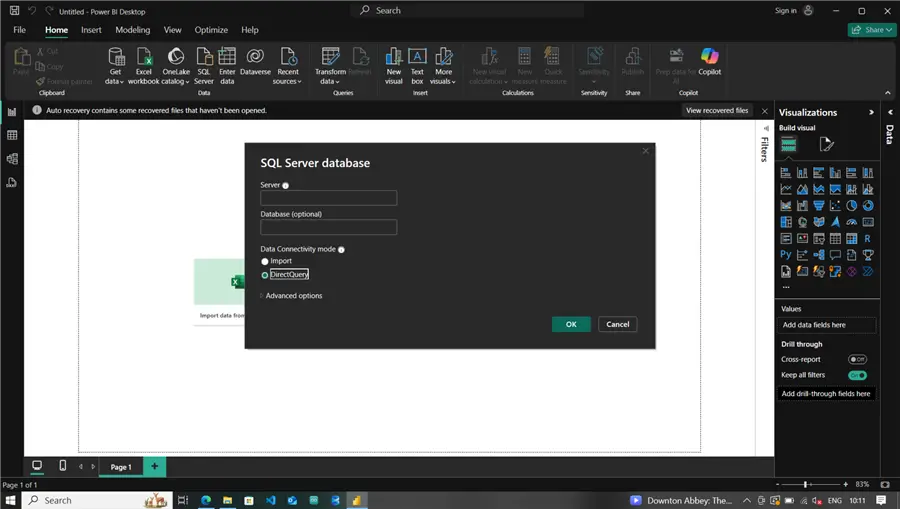Open the Get data dropdown
The width and height of the screenshot is (900, 509).
[x=115, y=65]
